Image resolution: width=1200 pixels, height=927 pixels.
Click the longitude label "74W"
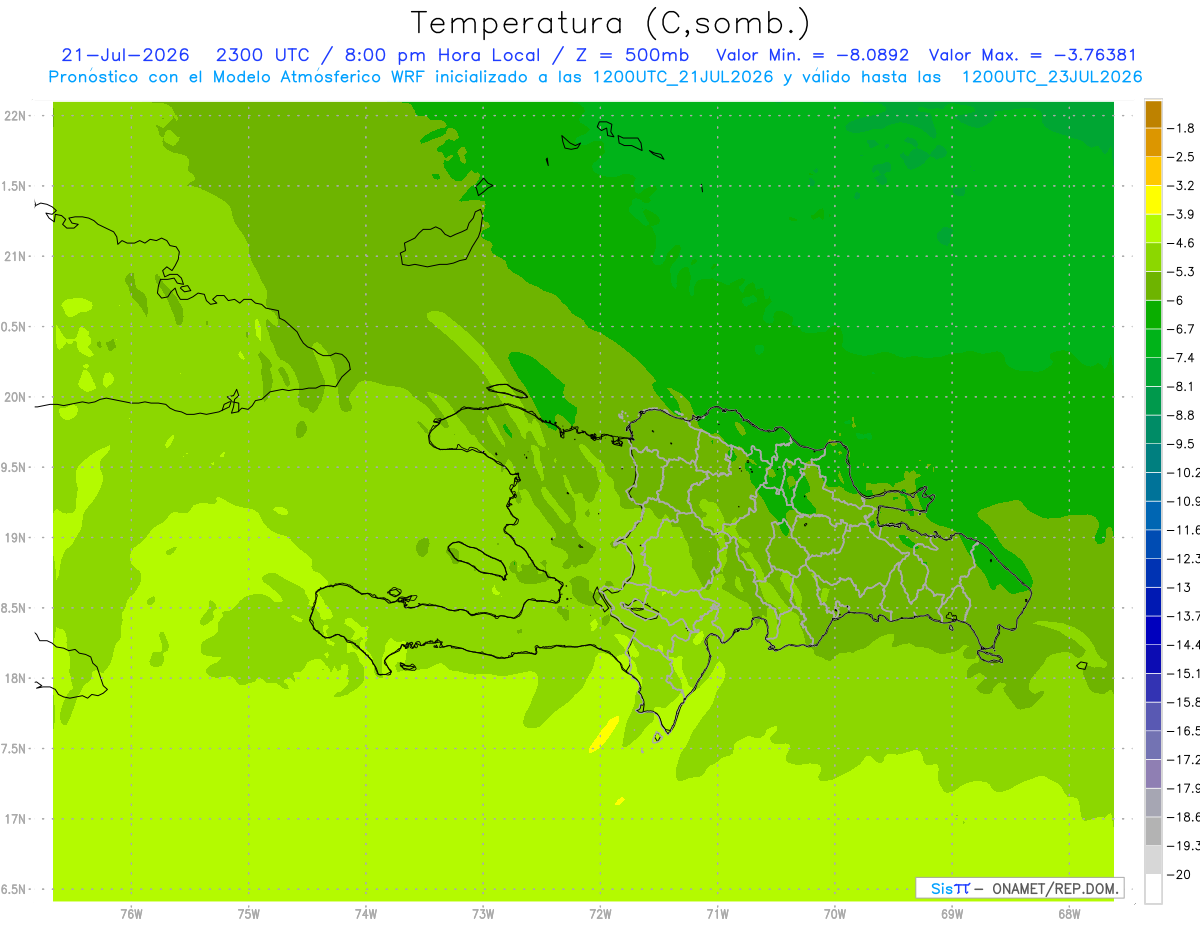366,913
